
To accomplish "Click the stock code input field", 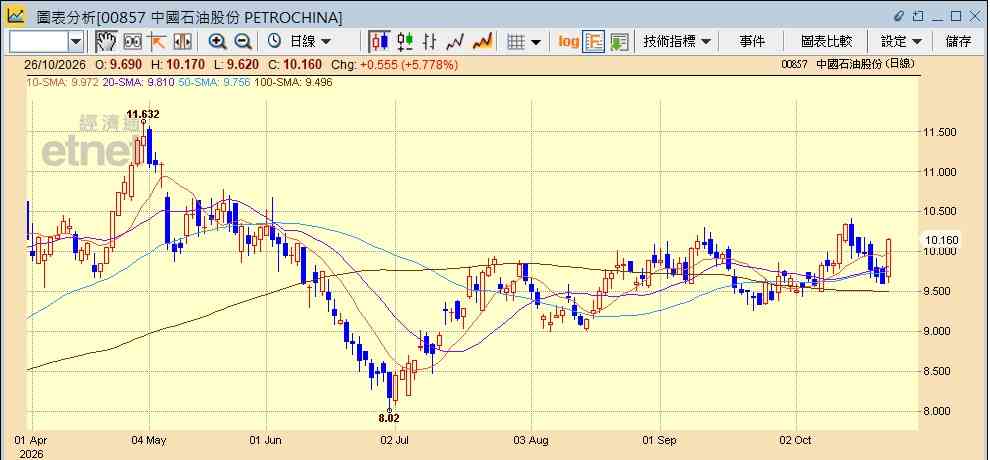I will pyautogui.click(x=38, y=42).
